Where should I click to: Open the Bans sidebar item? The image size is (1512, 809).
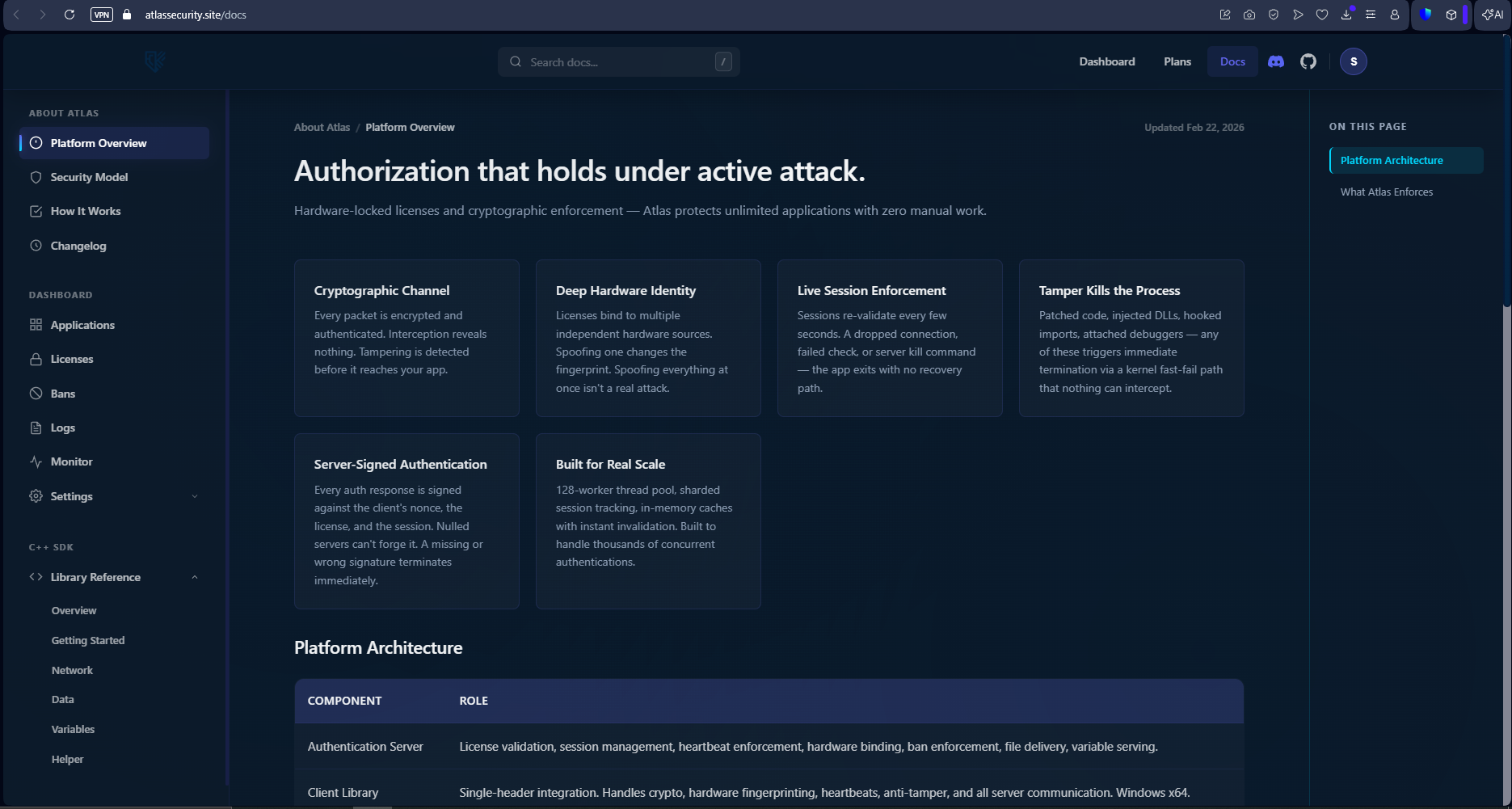click(114, 394)
